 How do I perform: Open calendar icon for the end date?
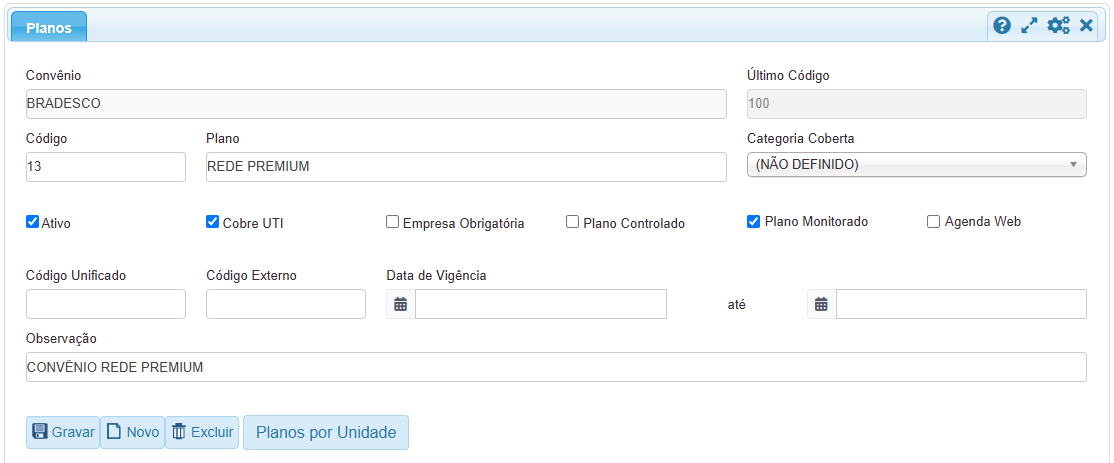click(821, 304)
